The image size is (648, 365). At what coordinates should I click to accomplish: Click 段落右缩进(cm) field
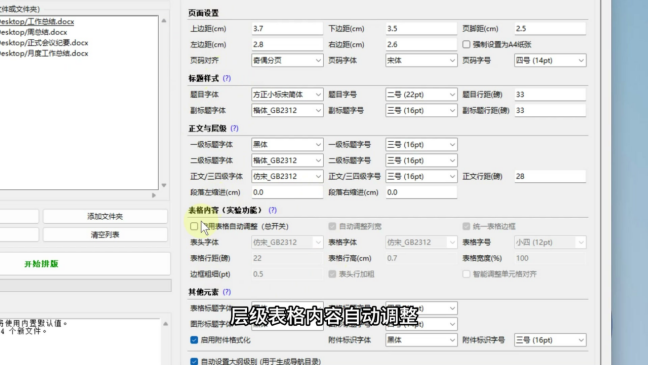click(421, 192)
